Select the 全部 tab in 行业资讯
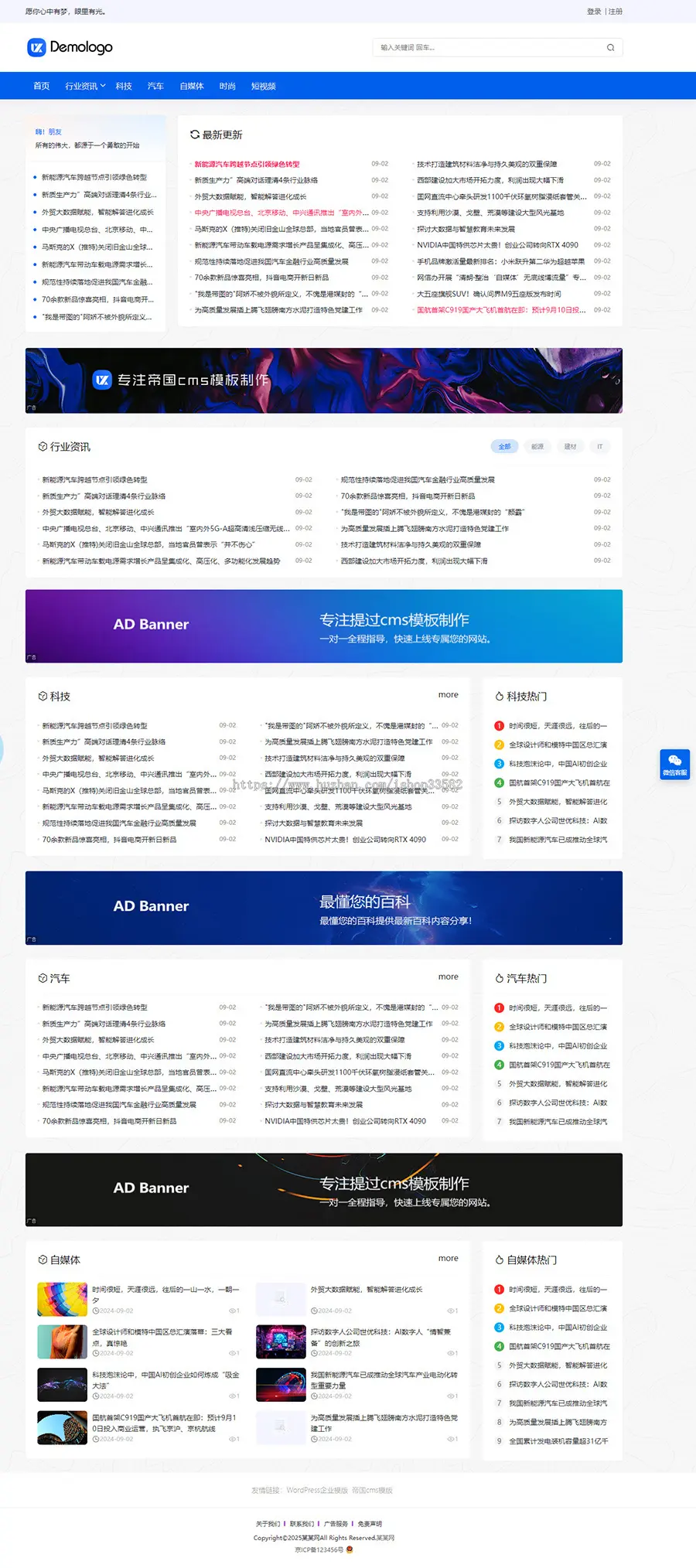Image resolution: width=696 pixels, height=1568 pixels. [x=504, y=446]
